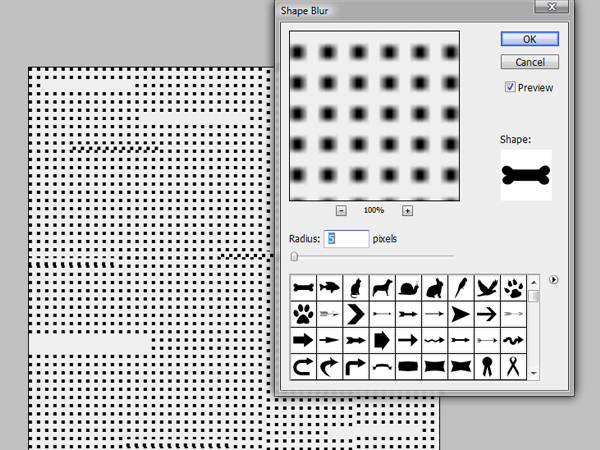Choose the right-angle turn arrow shape
The image size is (600, 450).
(356, 367)
